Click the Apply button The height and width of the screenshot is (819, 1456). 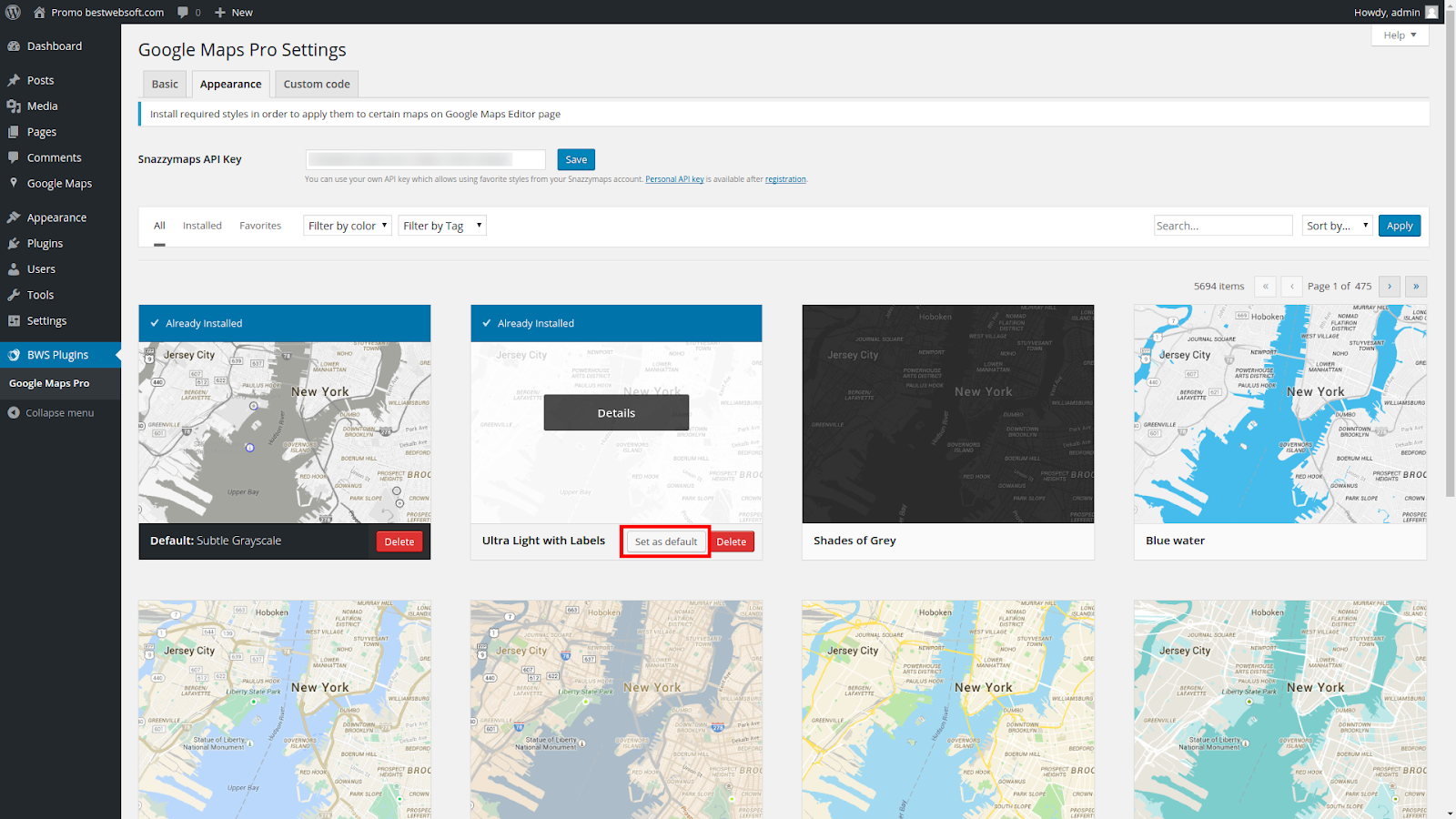(1400, 226)
